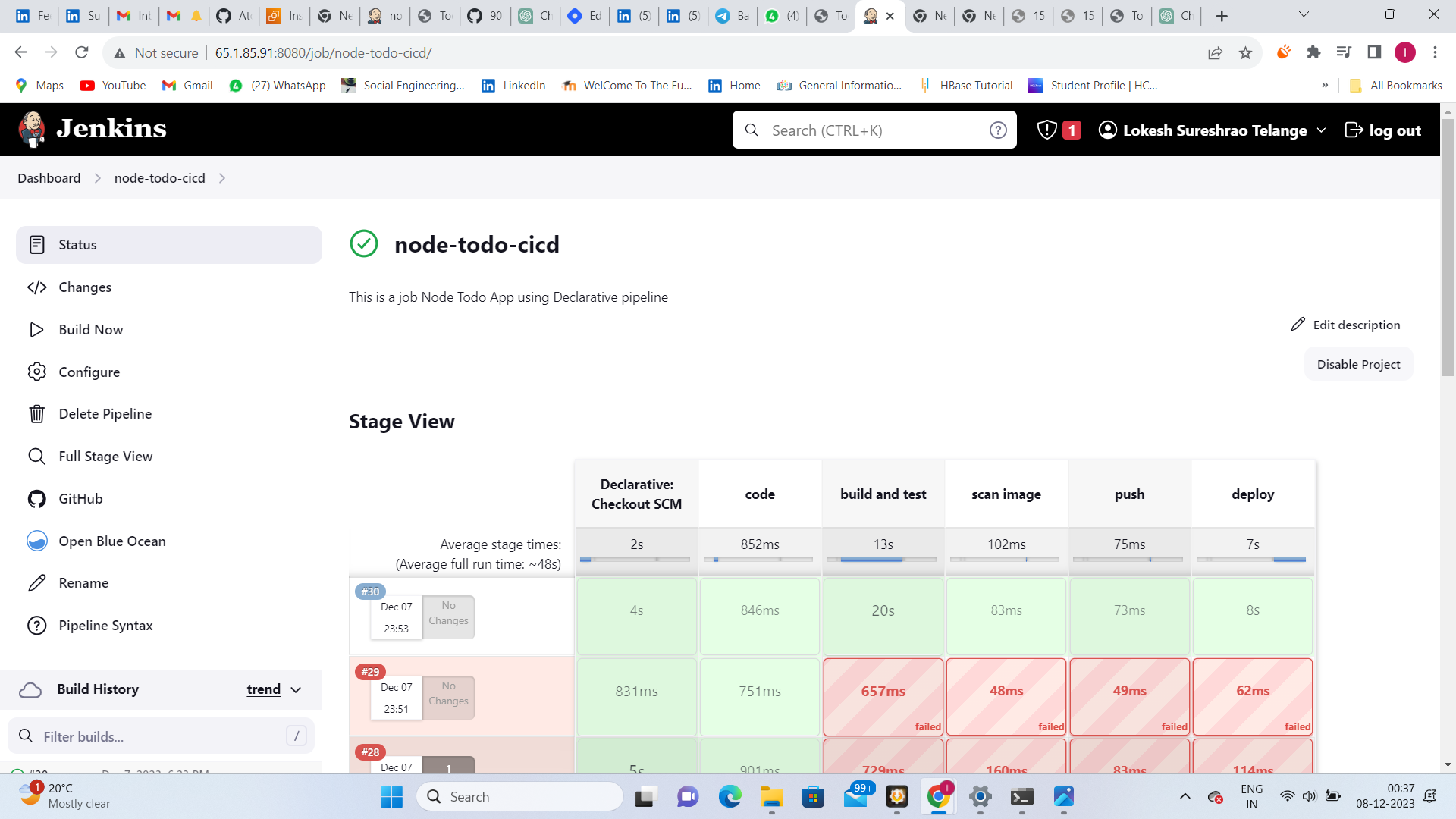The height and width of the screenshot is (819, 1456).
Task: Open the trend link in Build History
Action: pos(263,689)
